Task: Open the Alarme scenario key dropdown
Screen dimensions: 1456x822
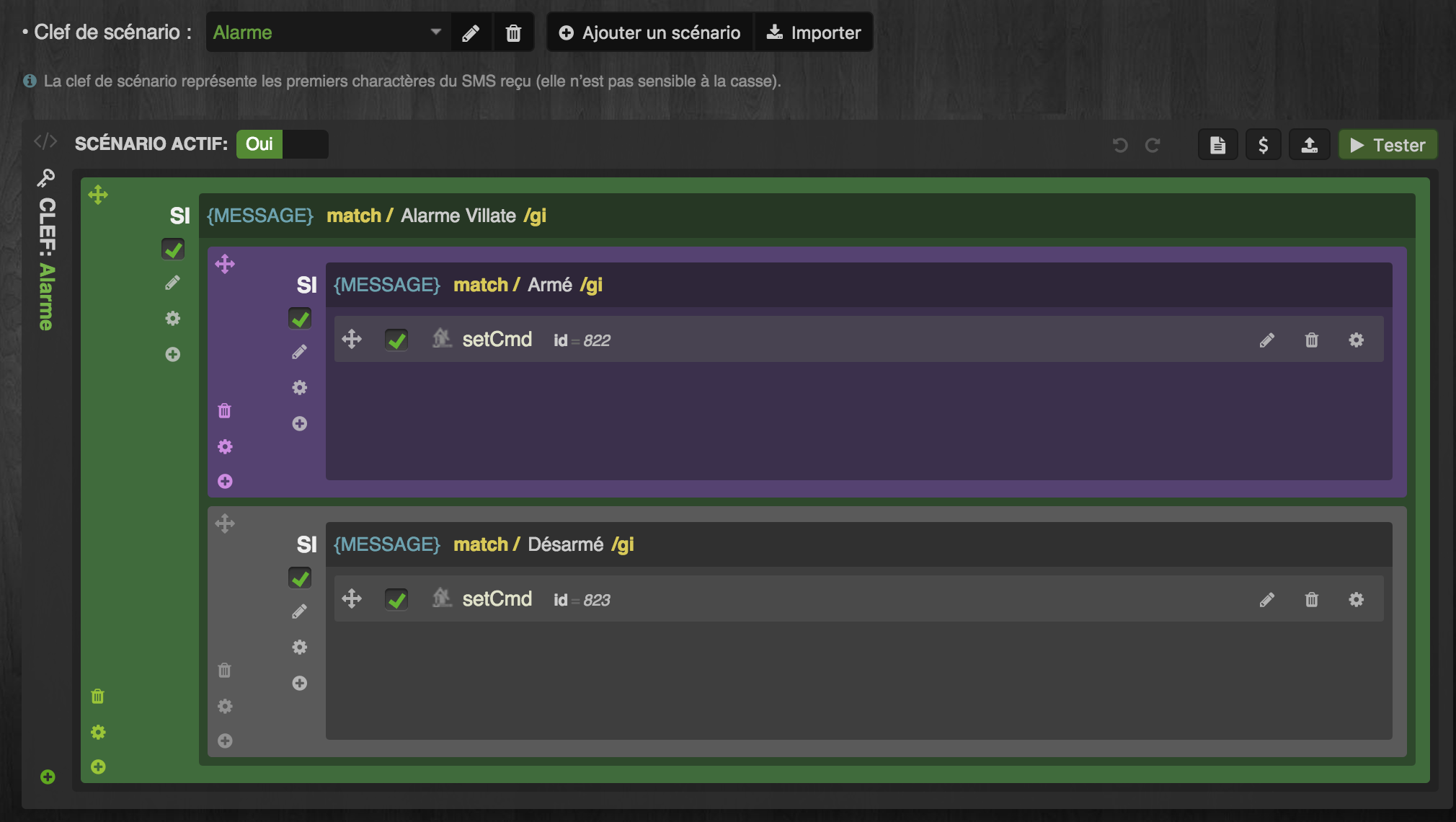Action: (x=328, y=32)
